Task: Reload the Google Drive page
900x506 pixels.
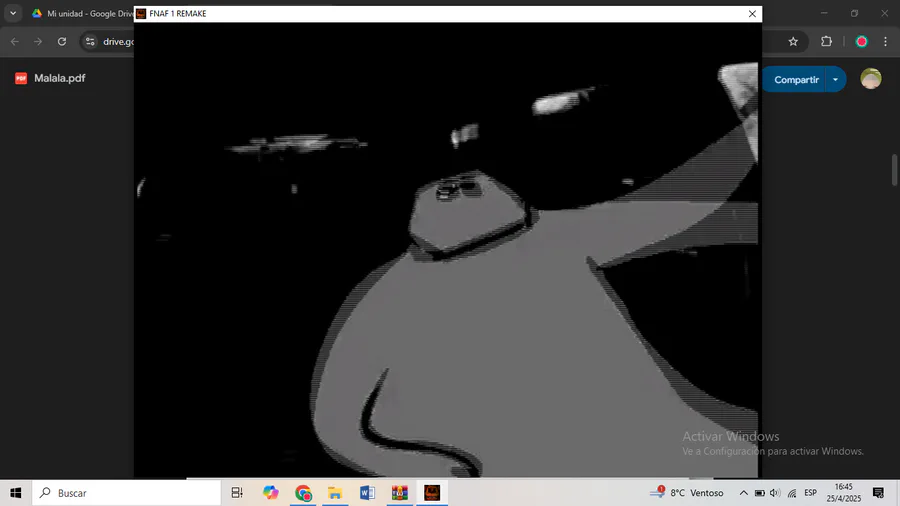Action: [62, 41]
